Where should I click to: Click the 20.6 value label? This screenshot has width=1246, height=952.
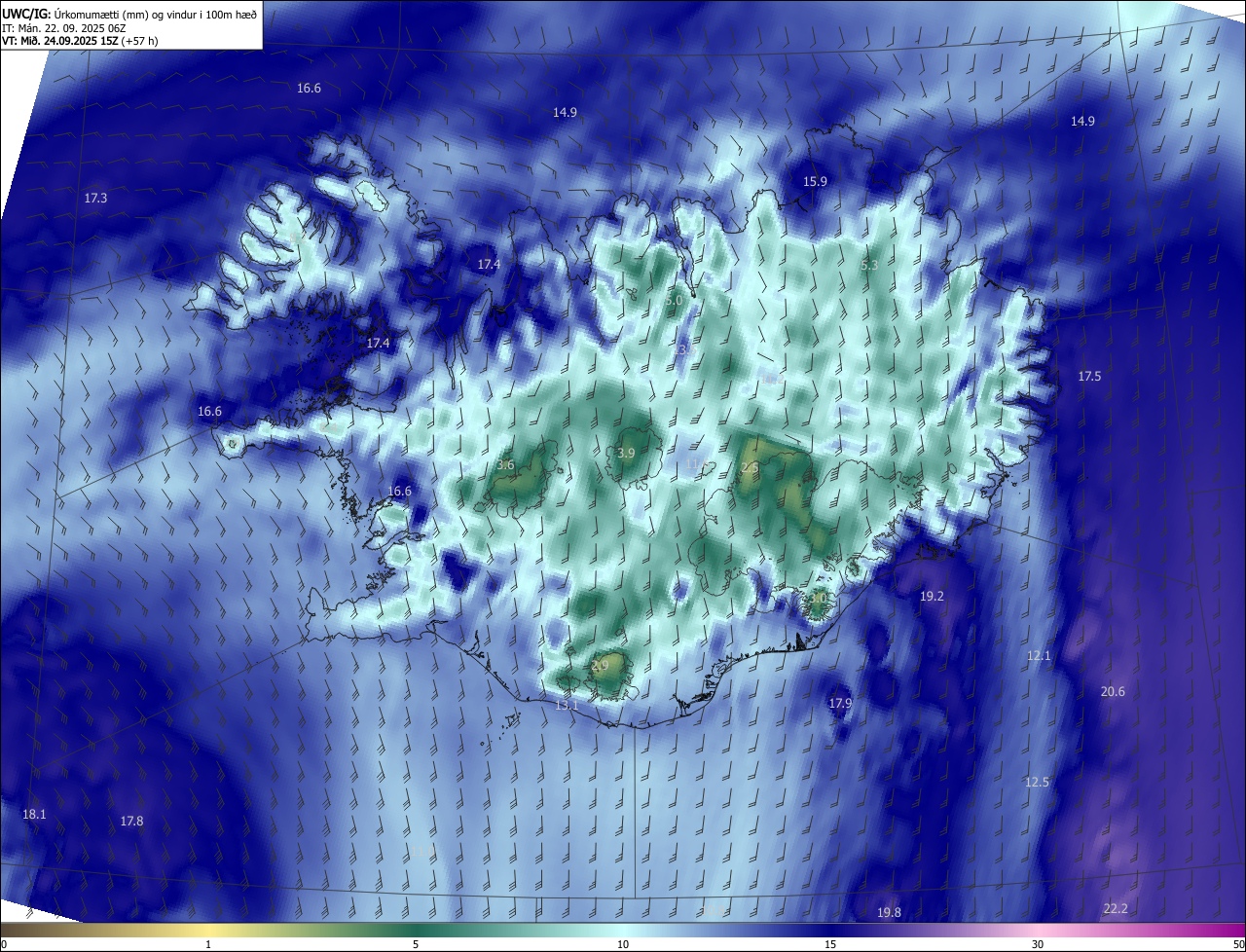coord(1113,692)
